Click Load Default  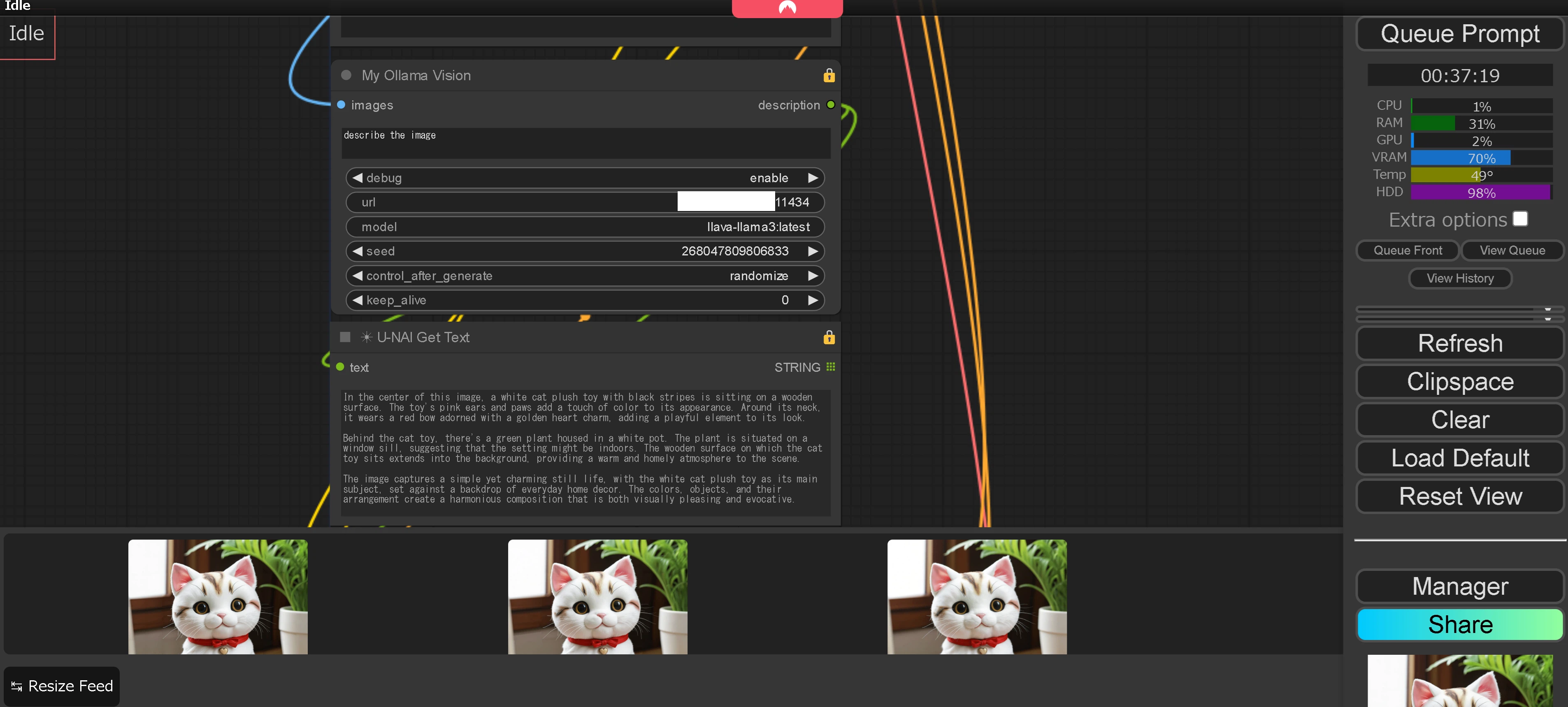[x=1460, y=457]
